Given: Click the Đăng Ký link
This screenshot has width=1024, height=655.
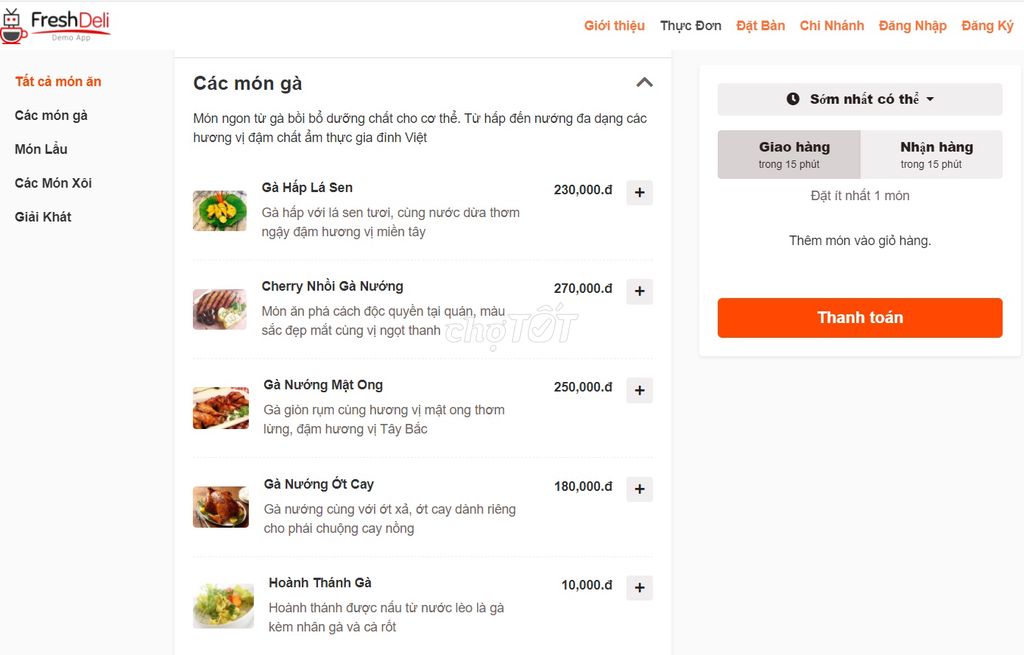Looking at the screenshot, I should coord(986,25).
